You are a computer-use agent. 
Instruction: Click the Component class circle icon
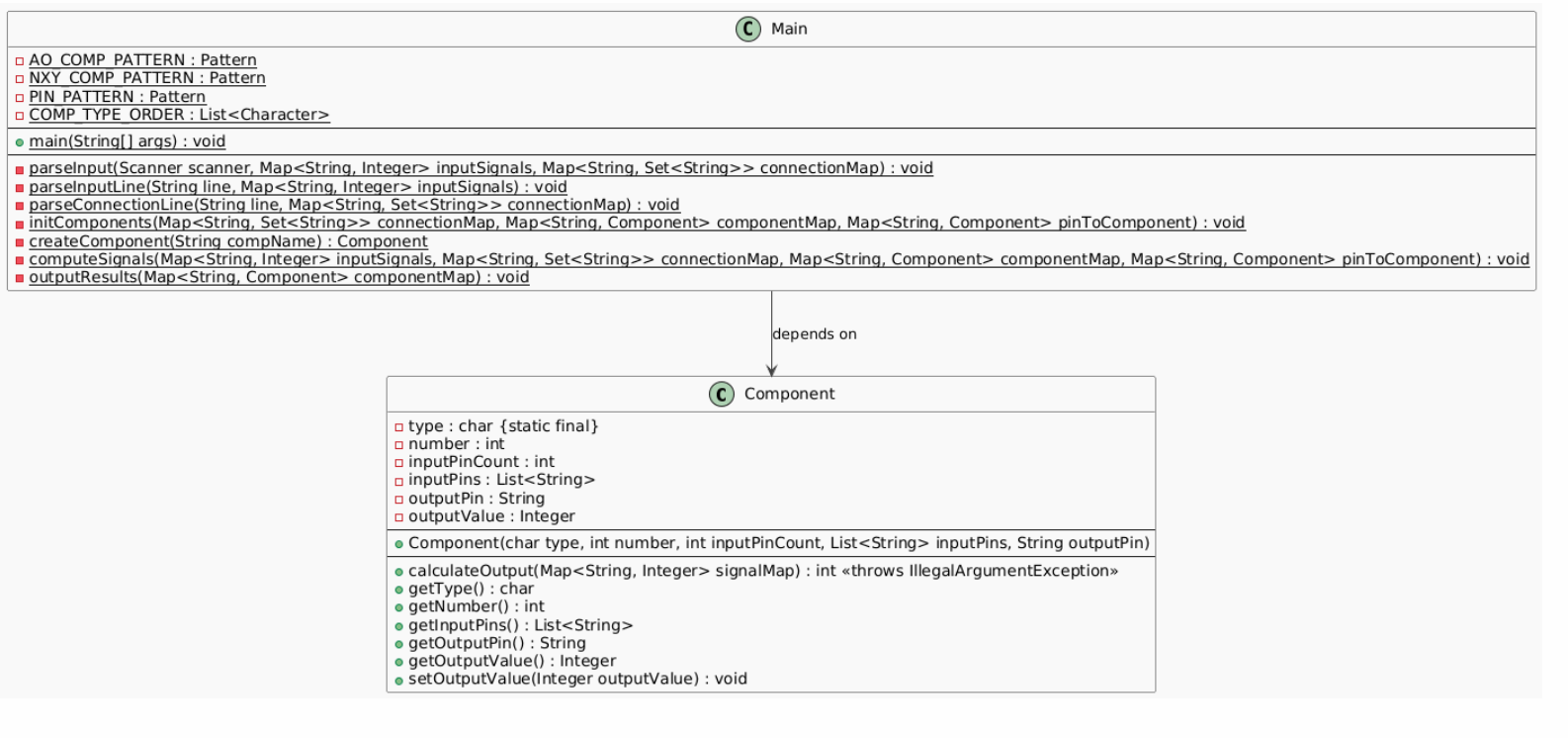pyautogui.click(x=722, y=395)
